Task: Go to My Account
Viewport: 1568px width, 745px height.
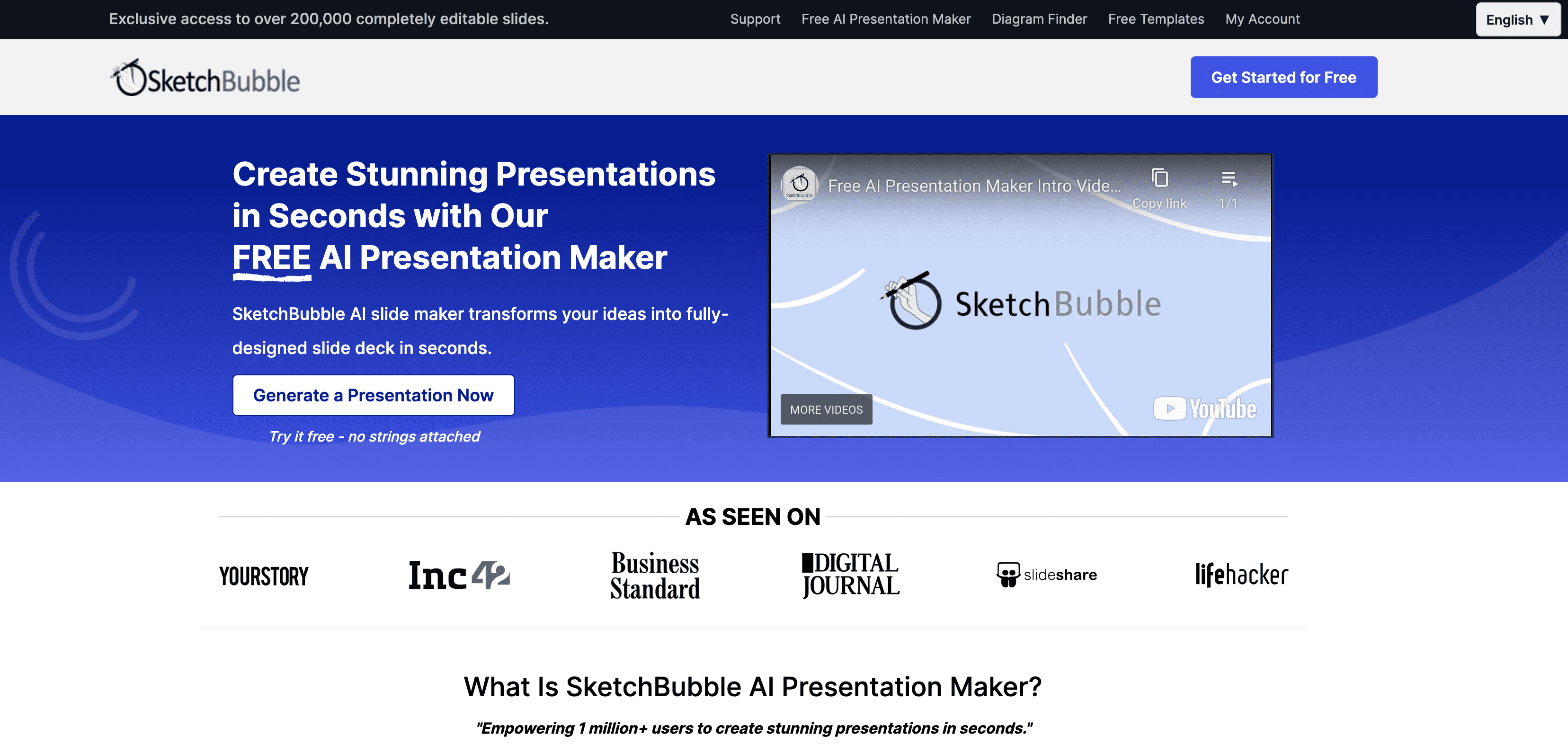Action: coord(1262,19)
